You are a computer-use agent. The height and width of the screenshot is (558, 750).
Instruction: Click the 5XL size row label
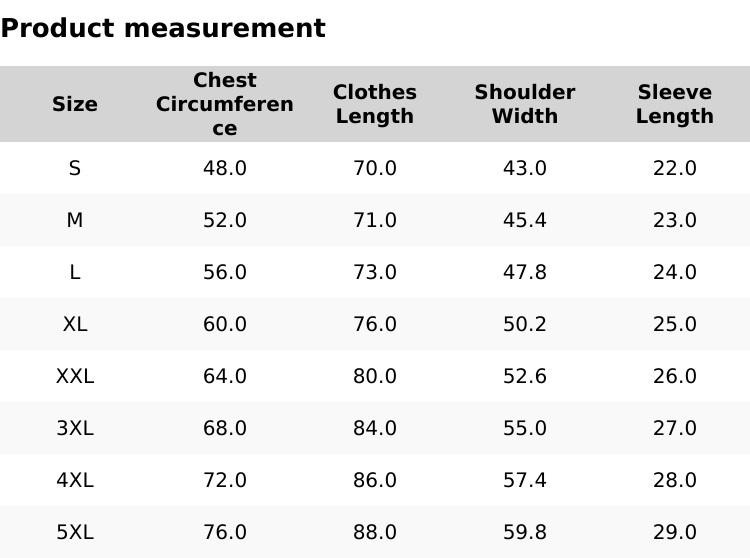tap(75, 532)
